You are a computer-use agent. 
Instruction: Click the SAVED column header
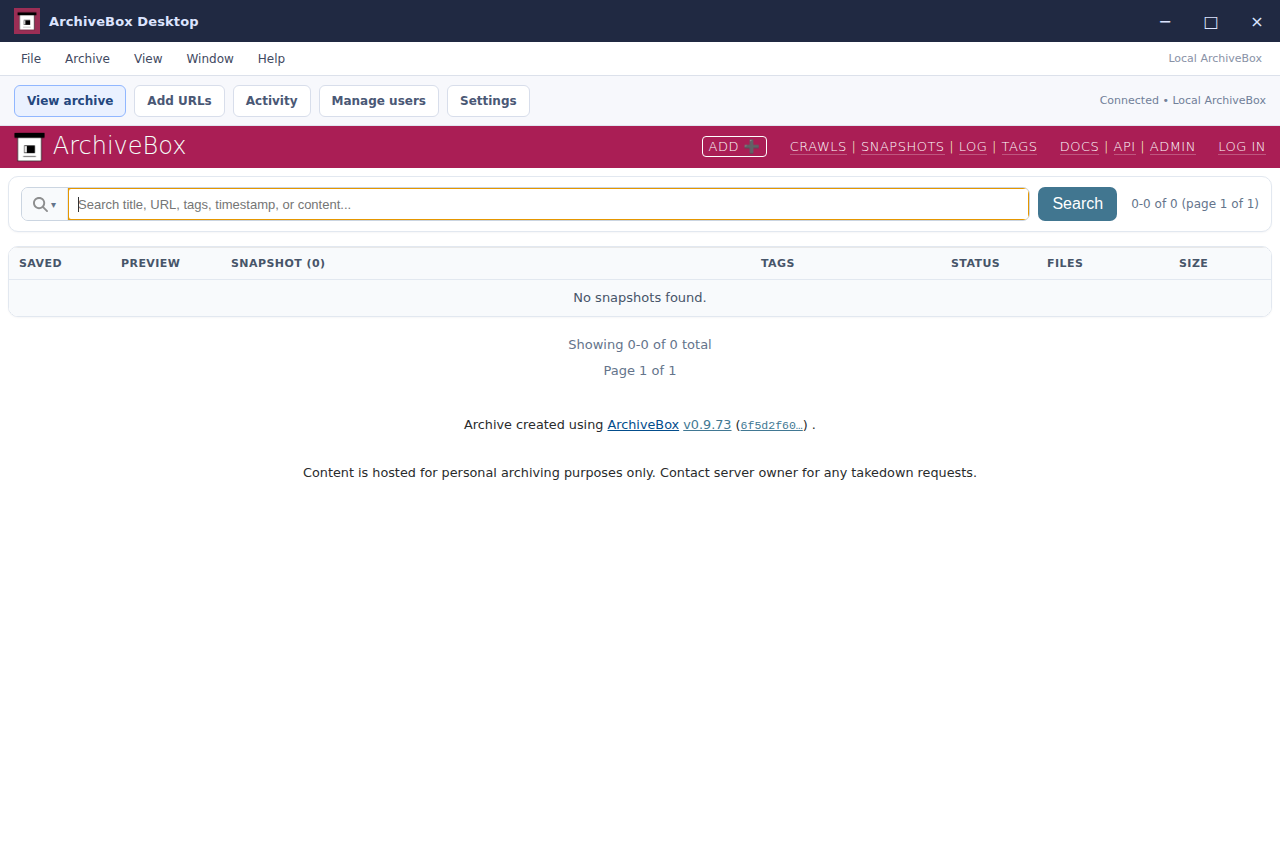40,263
